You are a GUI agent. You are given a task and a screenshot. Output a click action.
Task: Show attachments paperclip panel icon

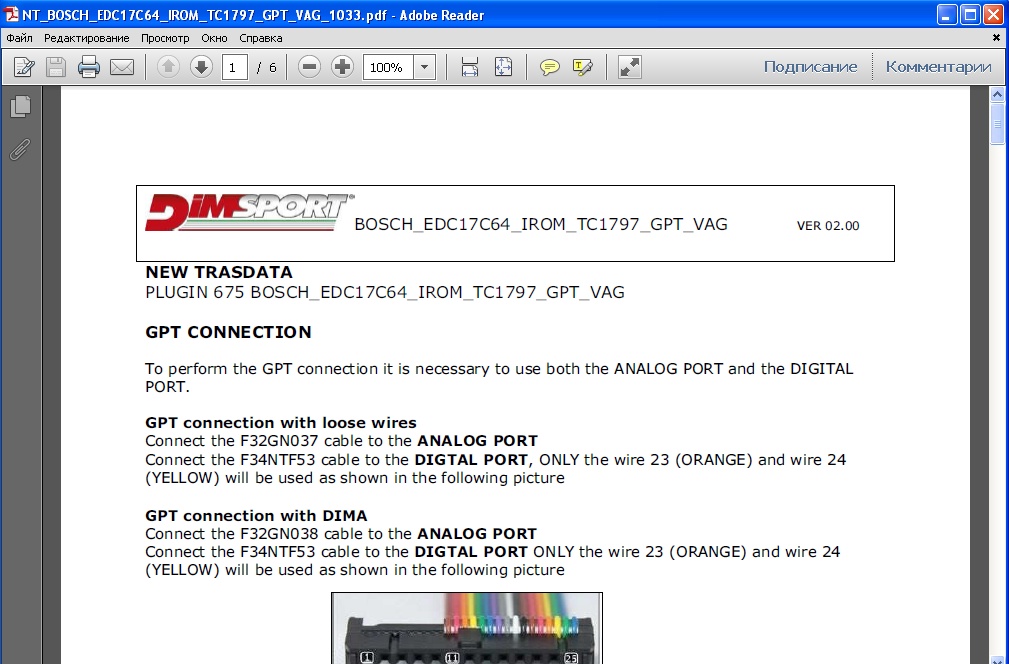tap(21, 149)
